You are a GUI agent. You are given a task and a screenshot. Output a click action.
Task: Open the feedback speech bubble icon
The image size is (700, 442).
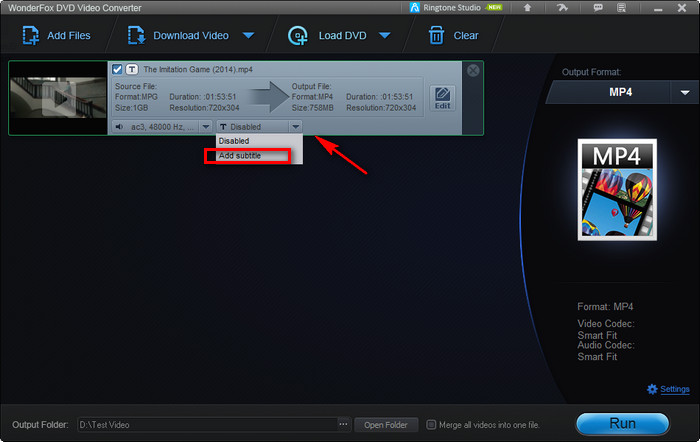[598, 8]
